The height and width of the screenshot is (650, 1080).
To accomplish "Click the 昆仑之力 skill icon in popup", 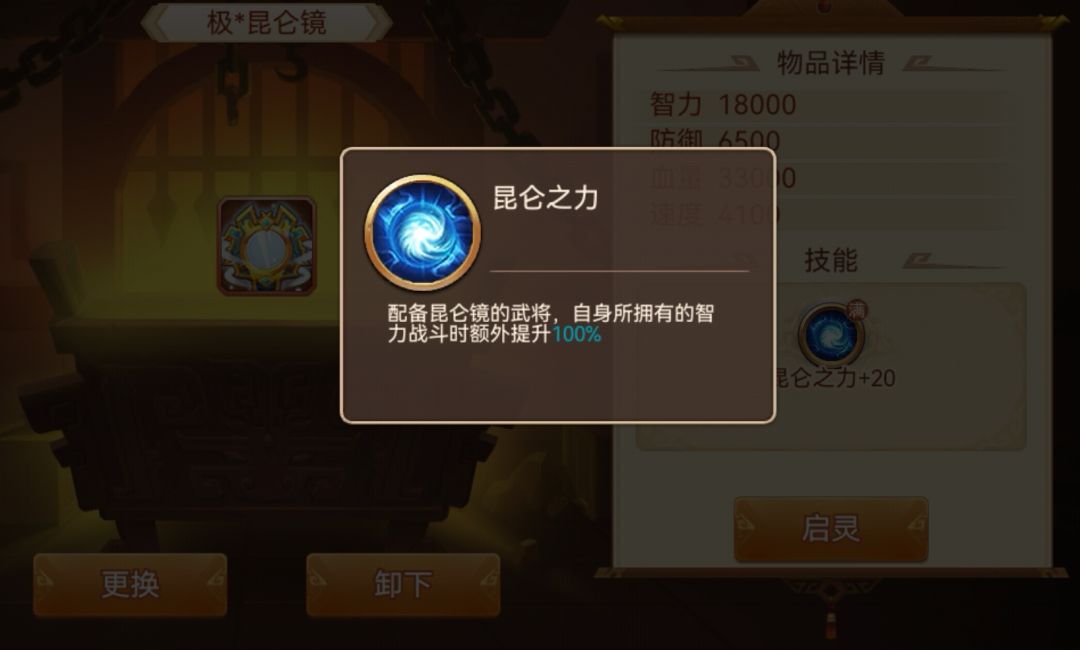I will tap(422, 232).
